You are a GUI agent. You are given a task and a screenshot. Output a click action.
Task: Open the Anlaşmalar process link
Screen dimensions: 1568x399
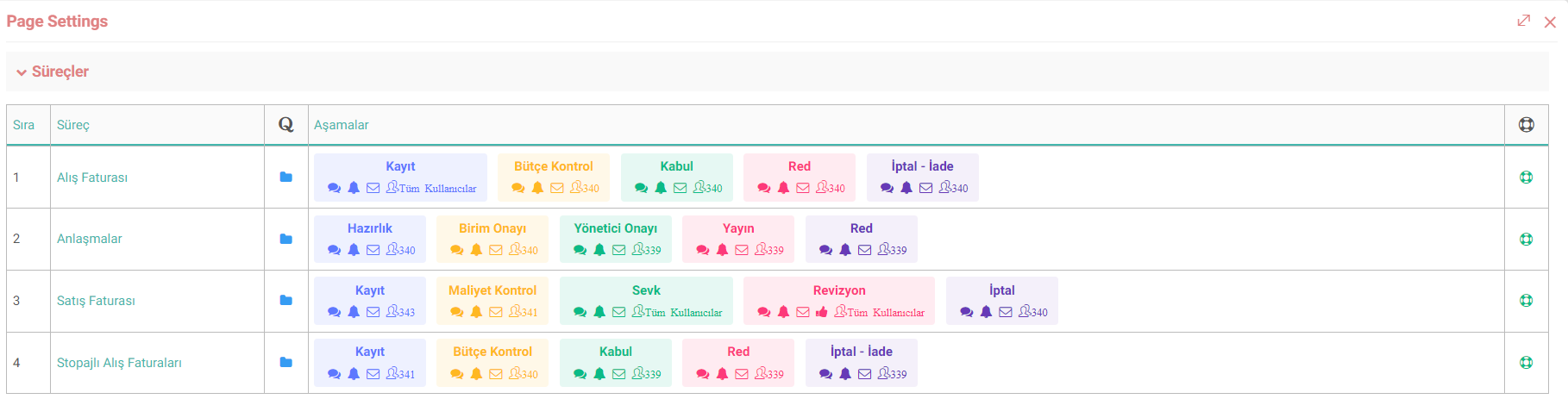[90, 239]
